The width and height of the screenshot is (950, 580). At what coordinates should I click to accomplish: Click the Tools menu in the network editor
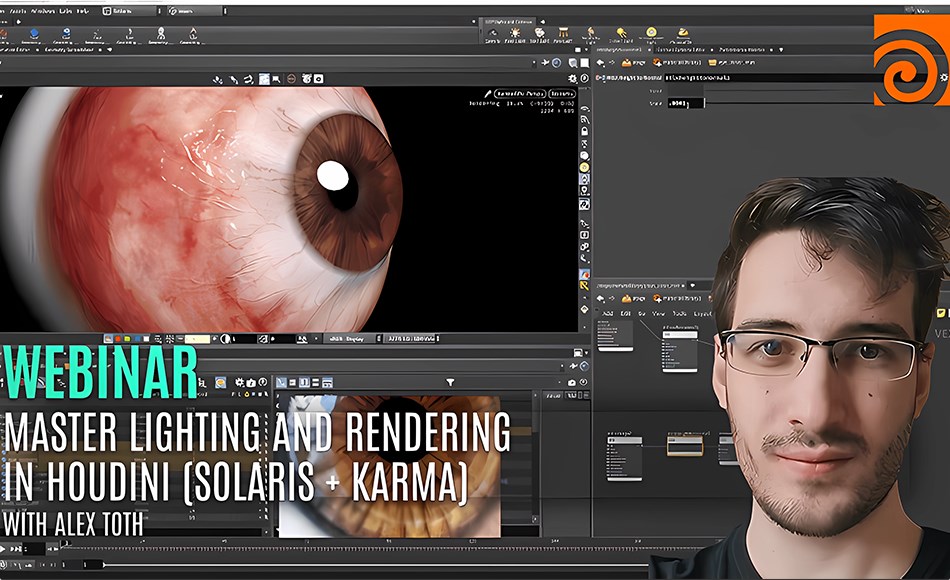point(676,314)
